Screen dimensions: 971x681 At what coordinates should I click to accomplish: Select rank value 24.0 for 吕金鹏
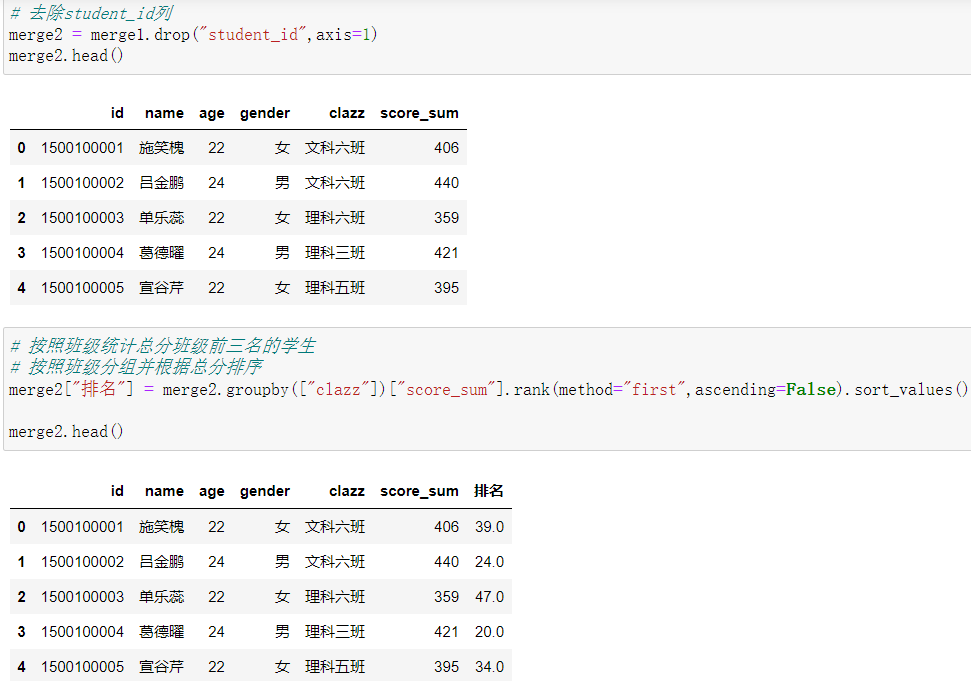(x=489, y=562)
